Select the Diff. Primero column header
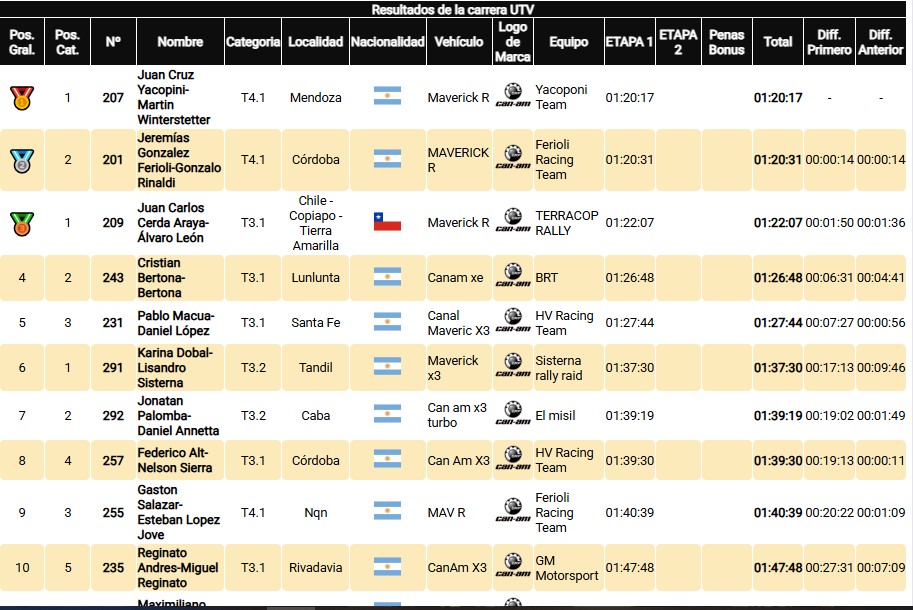 click(829, 42)
